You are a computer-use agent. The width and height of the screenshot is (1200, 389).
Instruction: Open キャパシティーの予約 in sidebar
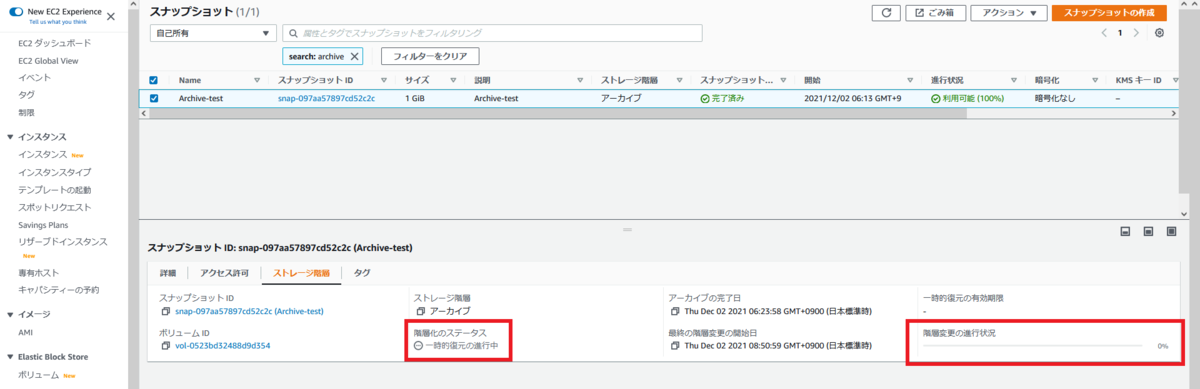59,290
